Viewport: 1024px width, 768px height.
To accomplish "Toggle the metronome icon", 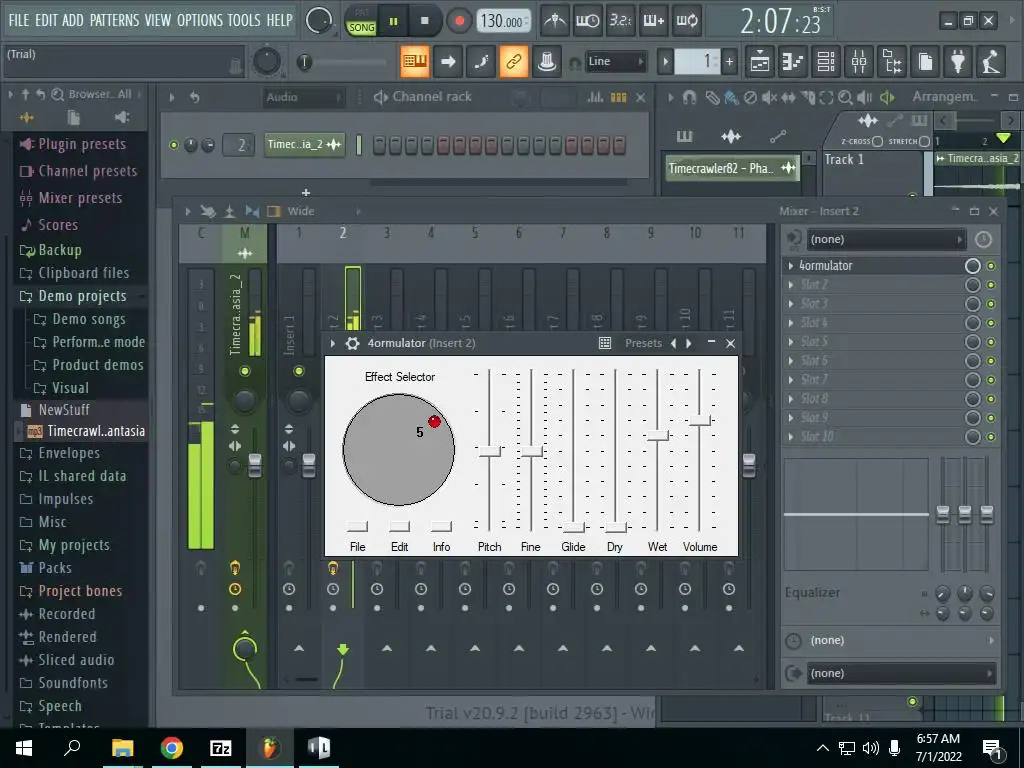I will click(x=555, y=22).
